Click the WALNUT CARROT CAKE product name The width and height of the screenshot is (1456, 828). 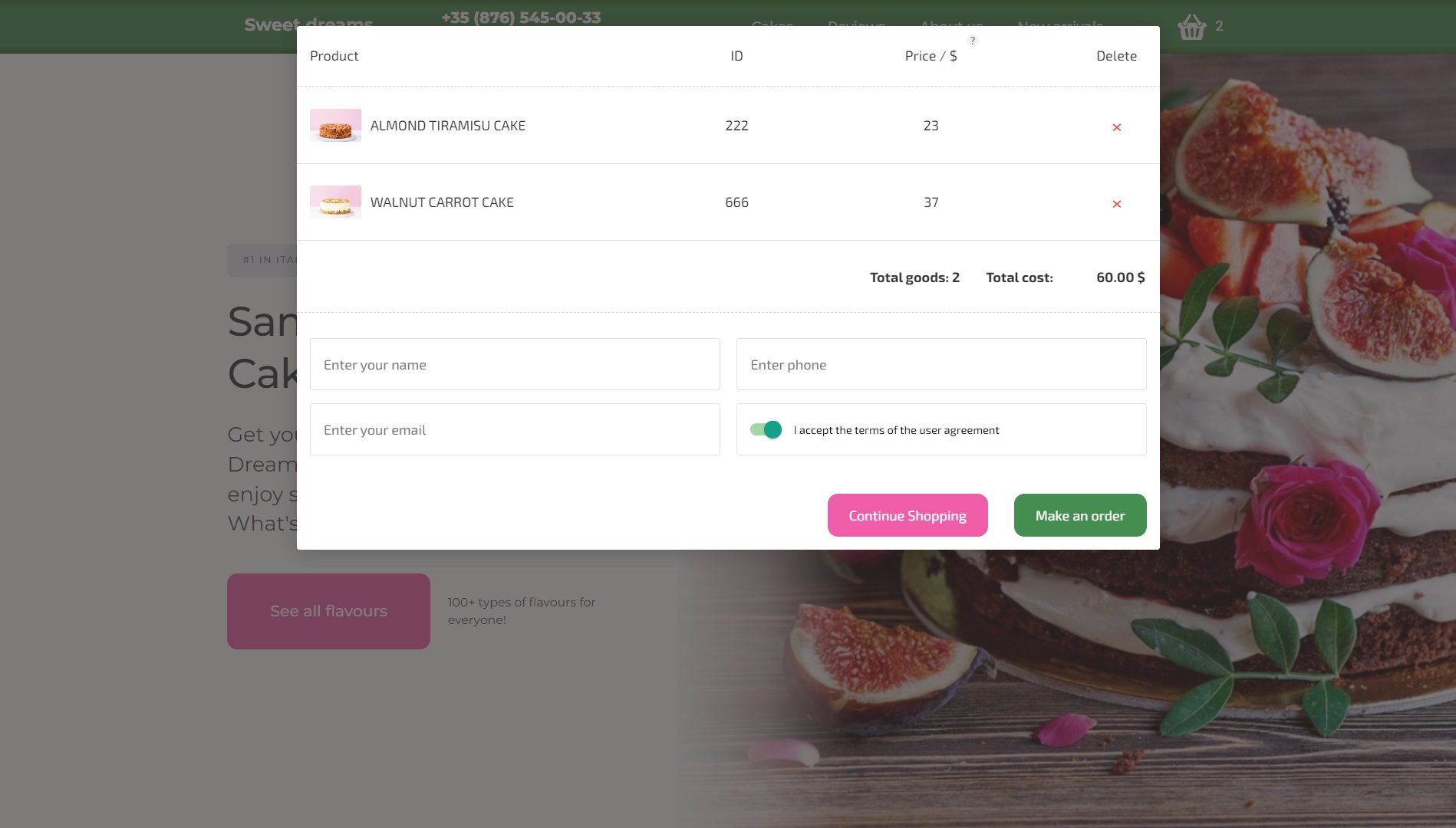(x=442, y=202)
